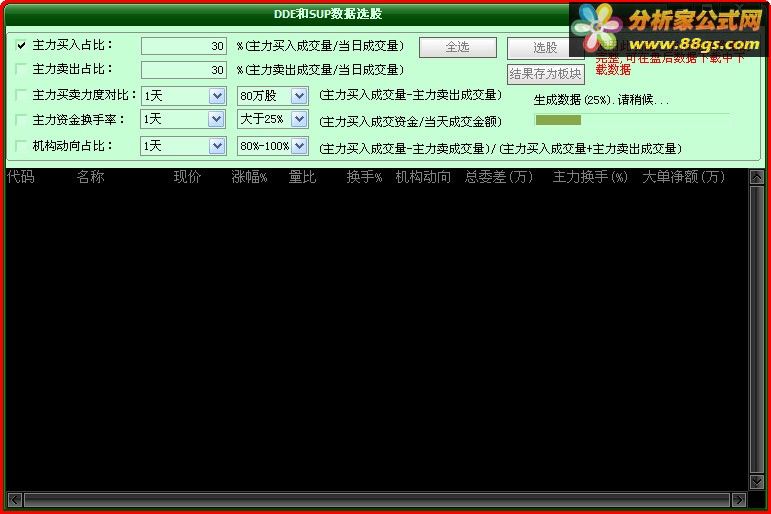
Task: Click the vertical scrollbar down arrow
Action: (757, 482)
